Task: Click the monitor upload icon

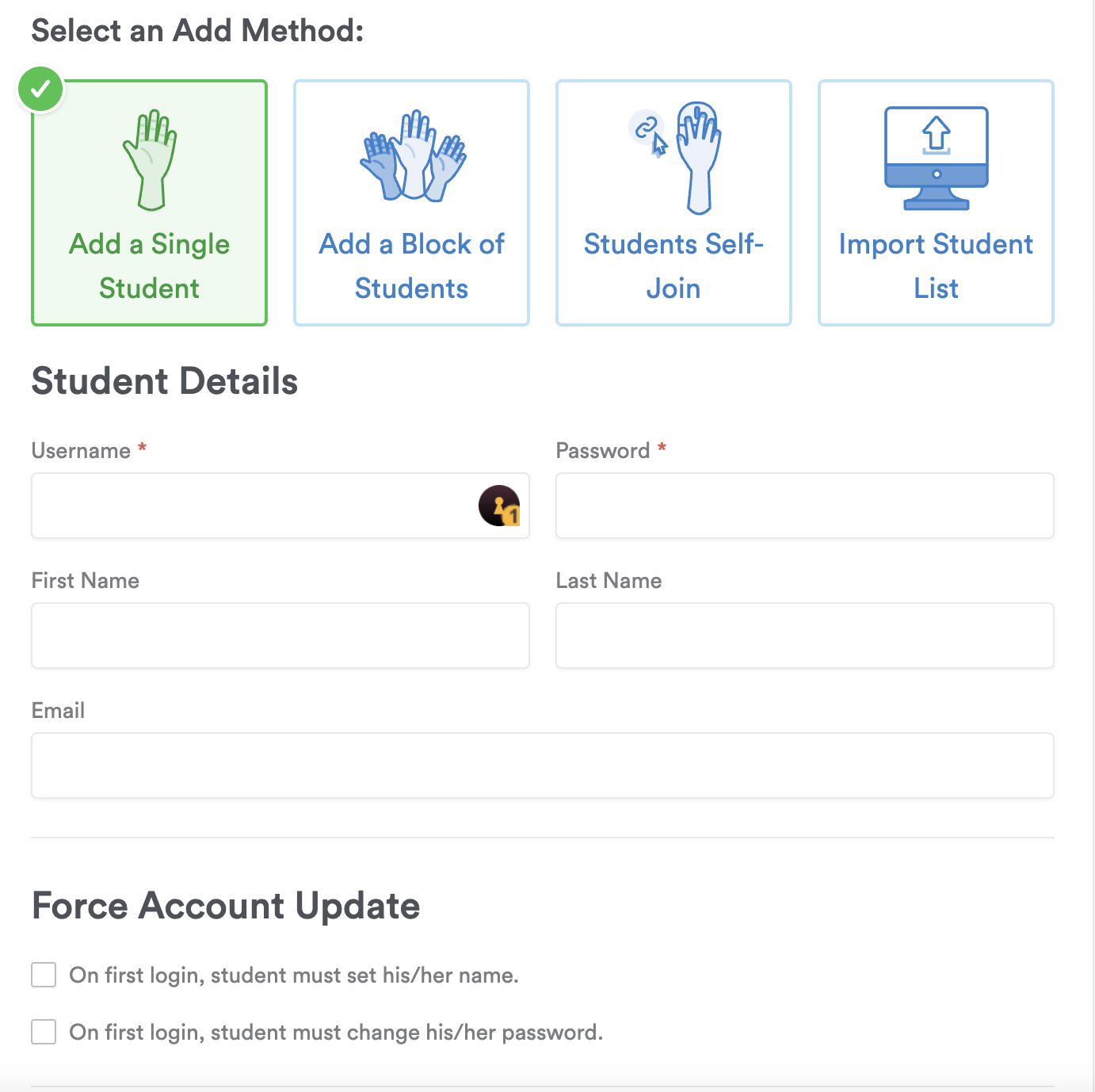Action: pos(936,158)
